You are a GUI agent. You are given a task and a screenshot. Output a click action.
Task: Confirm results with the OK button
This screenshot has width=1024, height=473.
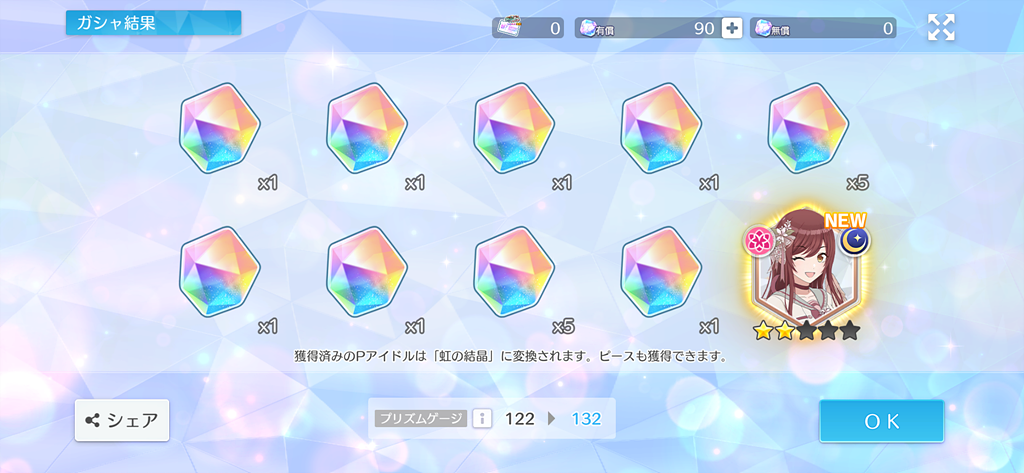pyautogui.click(x=882, y=421)
